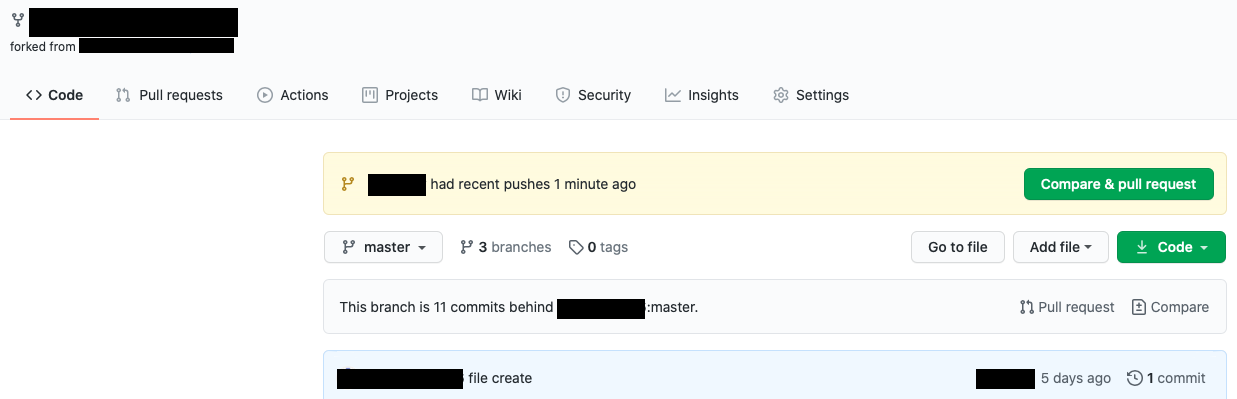This screenshot has height=399, width=1237.
Task: Click the Wiki book icon
Action: [x=479, y=95]
